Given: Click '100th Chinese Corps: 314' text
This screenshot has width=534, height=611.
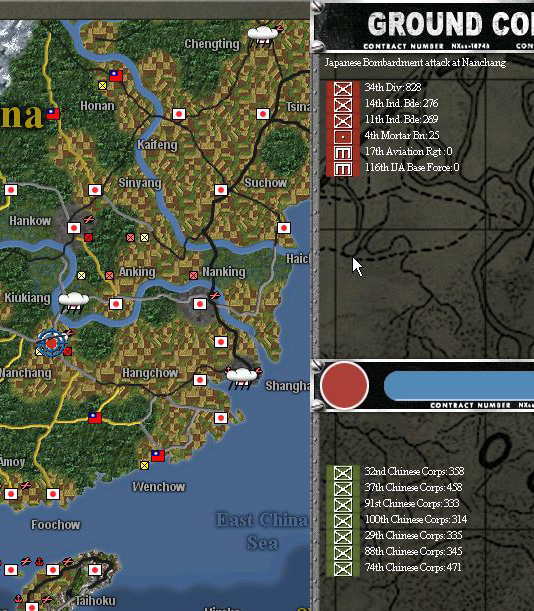Looking at the screenshot, I should point(416,519).
